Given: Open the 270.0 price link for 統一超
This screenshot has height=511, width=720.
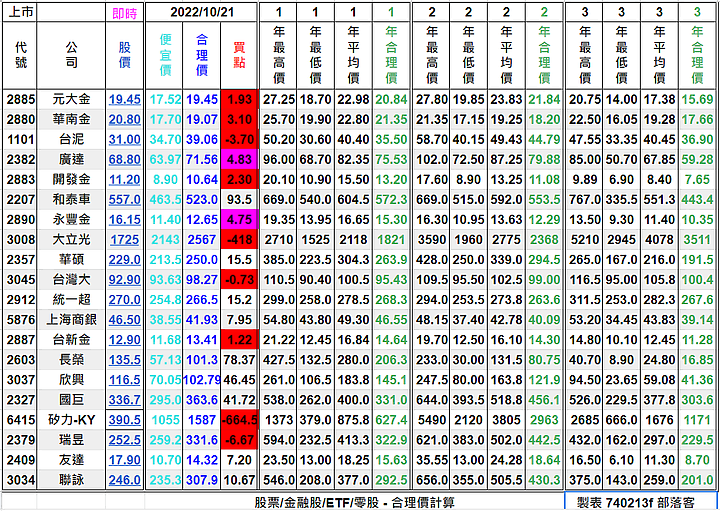Looking at the screenshot, I should point(124,300).
